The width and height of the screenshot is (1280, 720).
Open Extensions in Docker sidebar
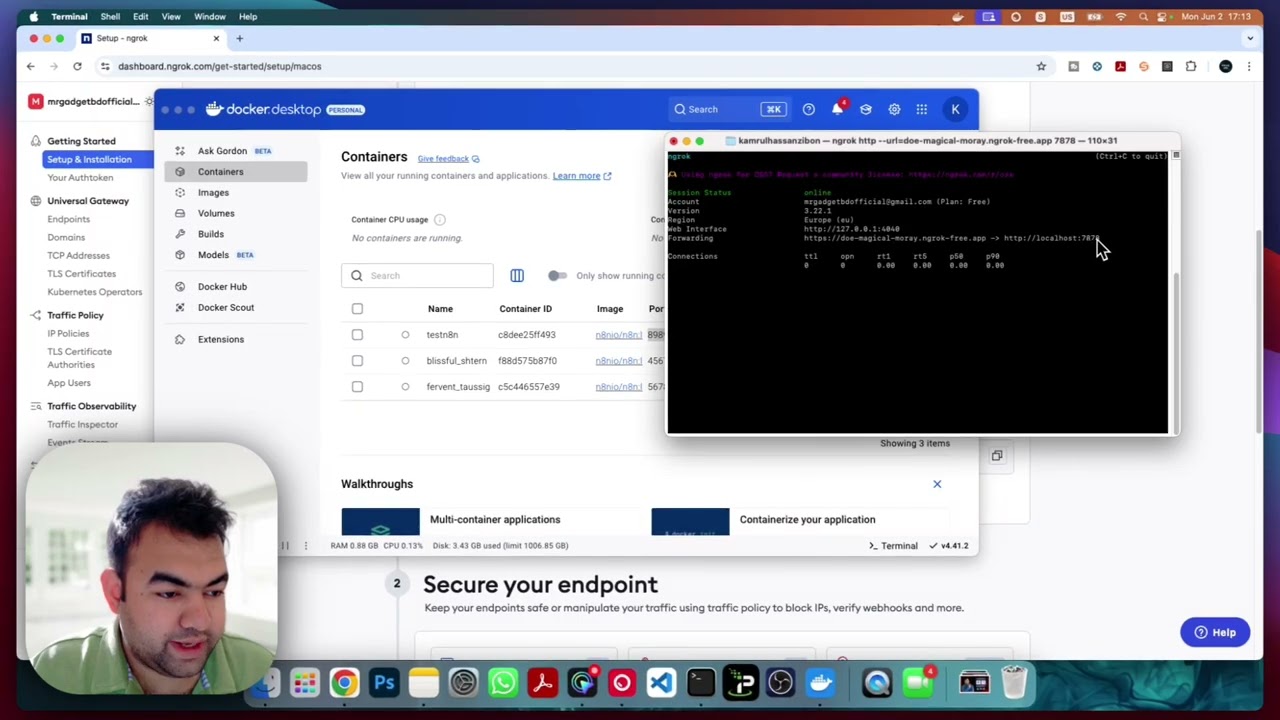[220, 339]
